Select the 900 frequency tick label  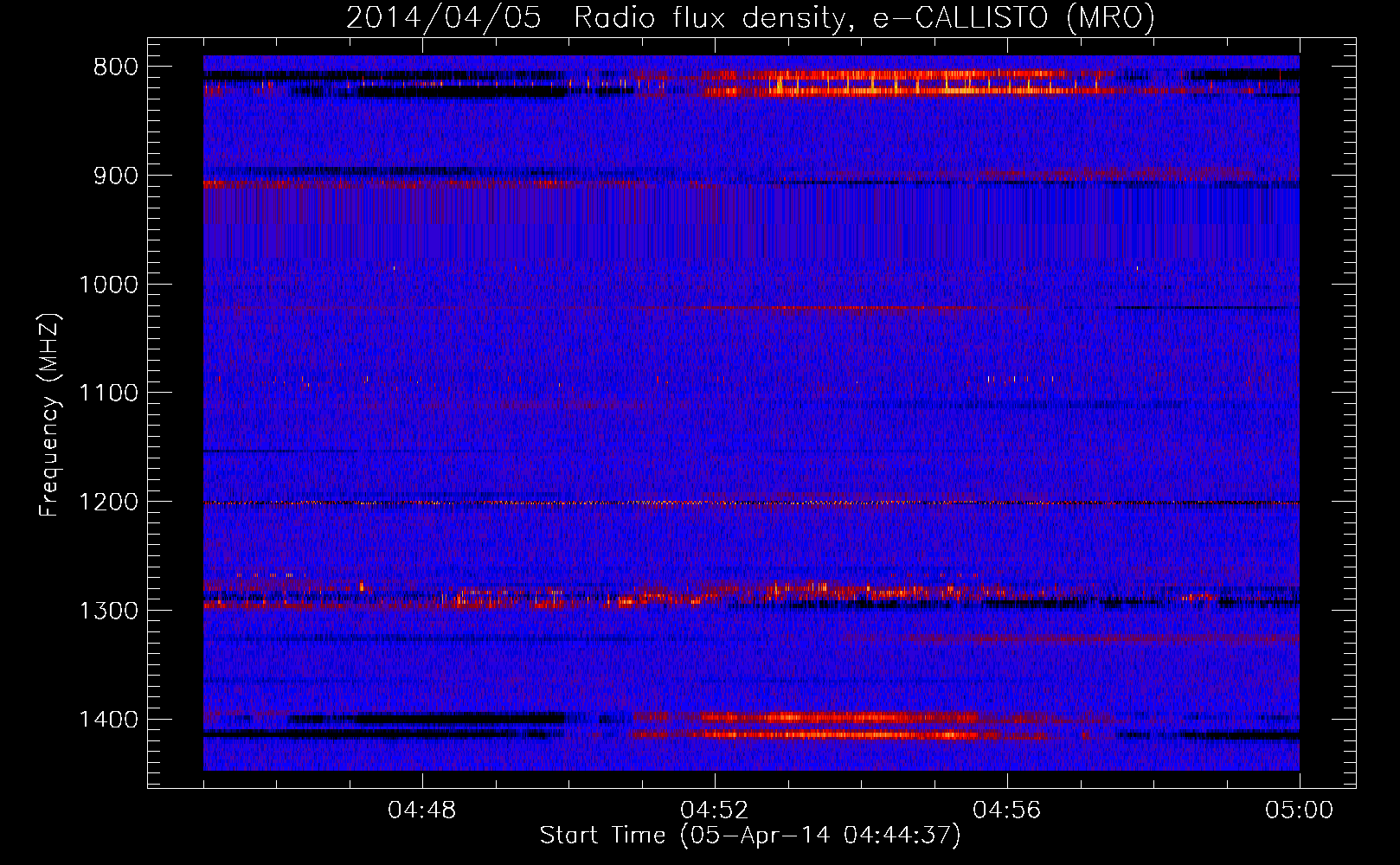pyautogui.click(x=115, y=176)
